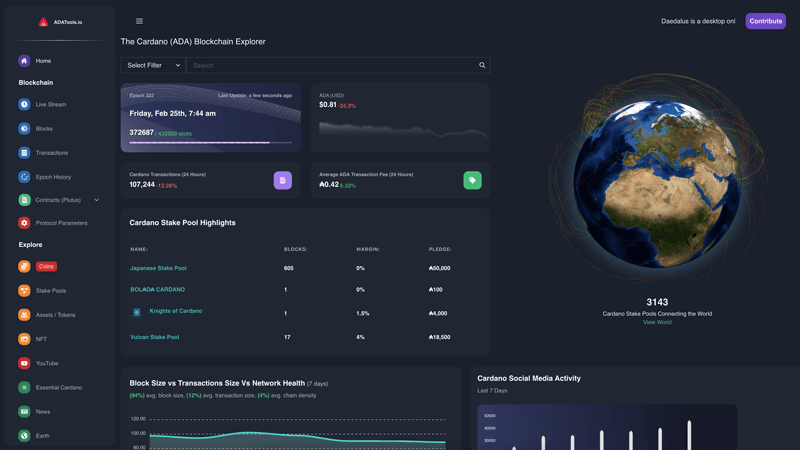Click the purple transactions document icon
The width and height of the screenshot is (800, 450).
[283, 180]
